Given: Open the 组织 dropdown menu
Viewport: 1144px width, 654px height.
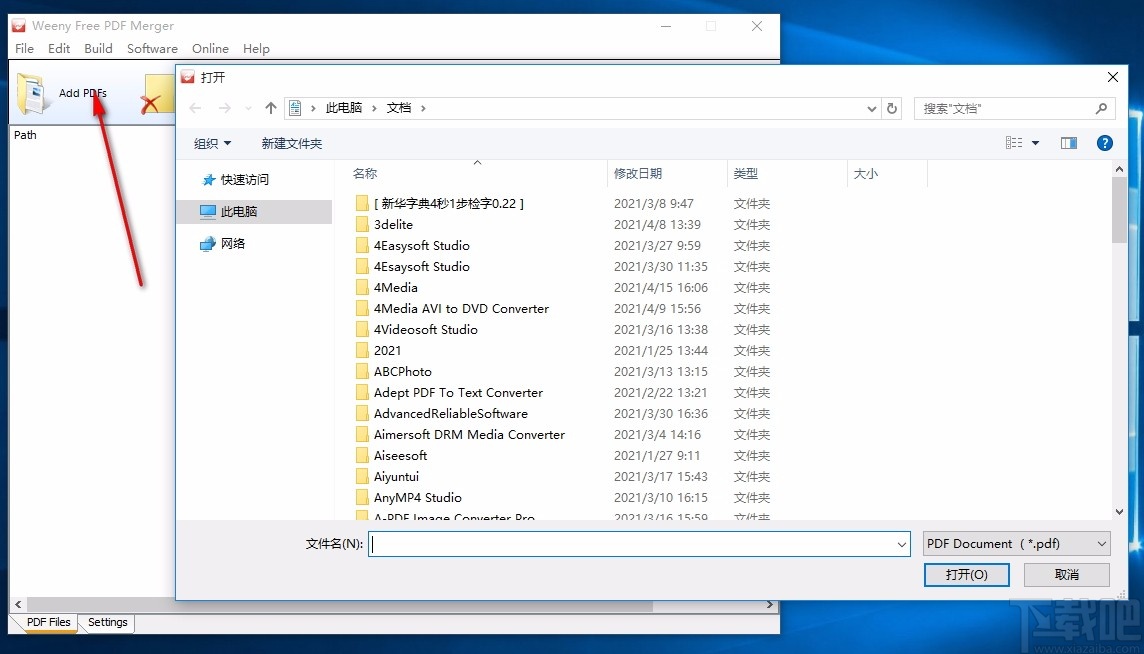Looking at the screenshot, I should 212,143.
